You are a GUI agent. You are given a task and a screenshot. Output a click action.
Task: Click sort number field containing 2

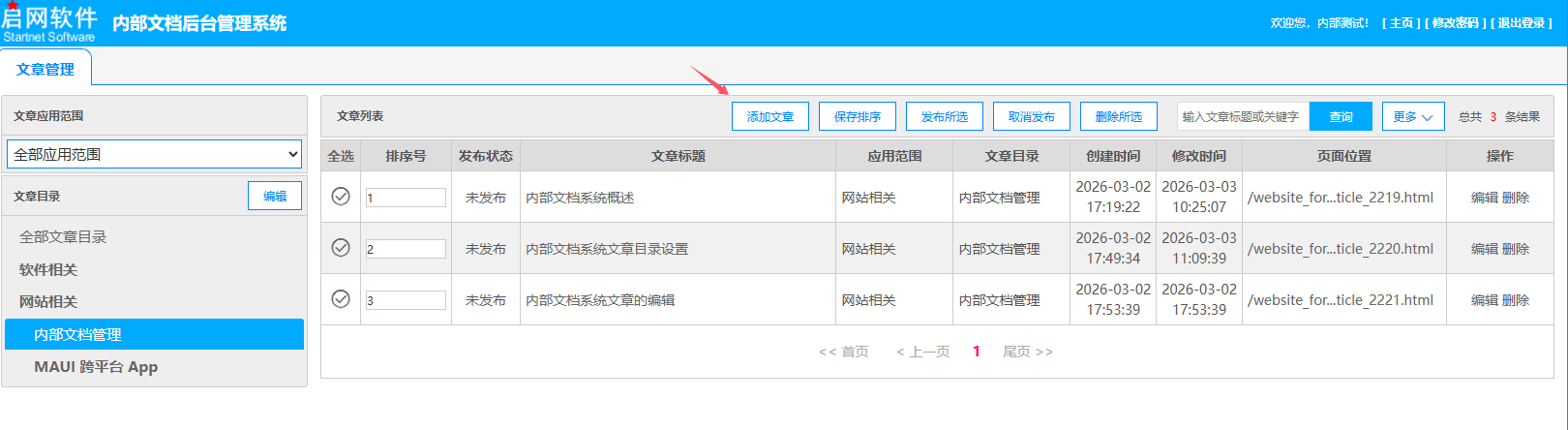point(406,249)
